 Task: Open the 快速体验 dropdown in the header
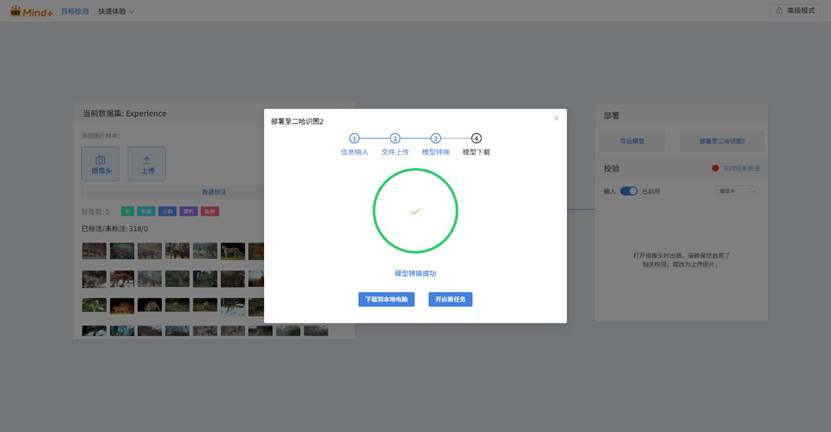117,11
